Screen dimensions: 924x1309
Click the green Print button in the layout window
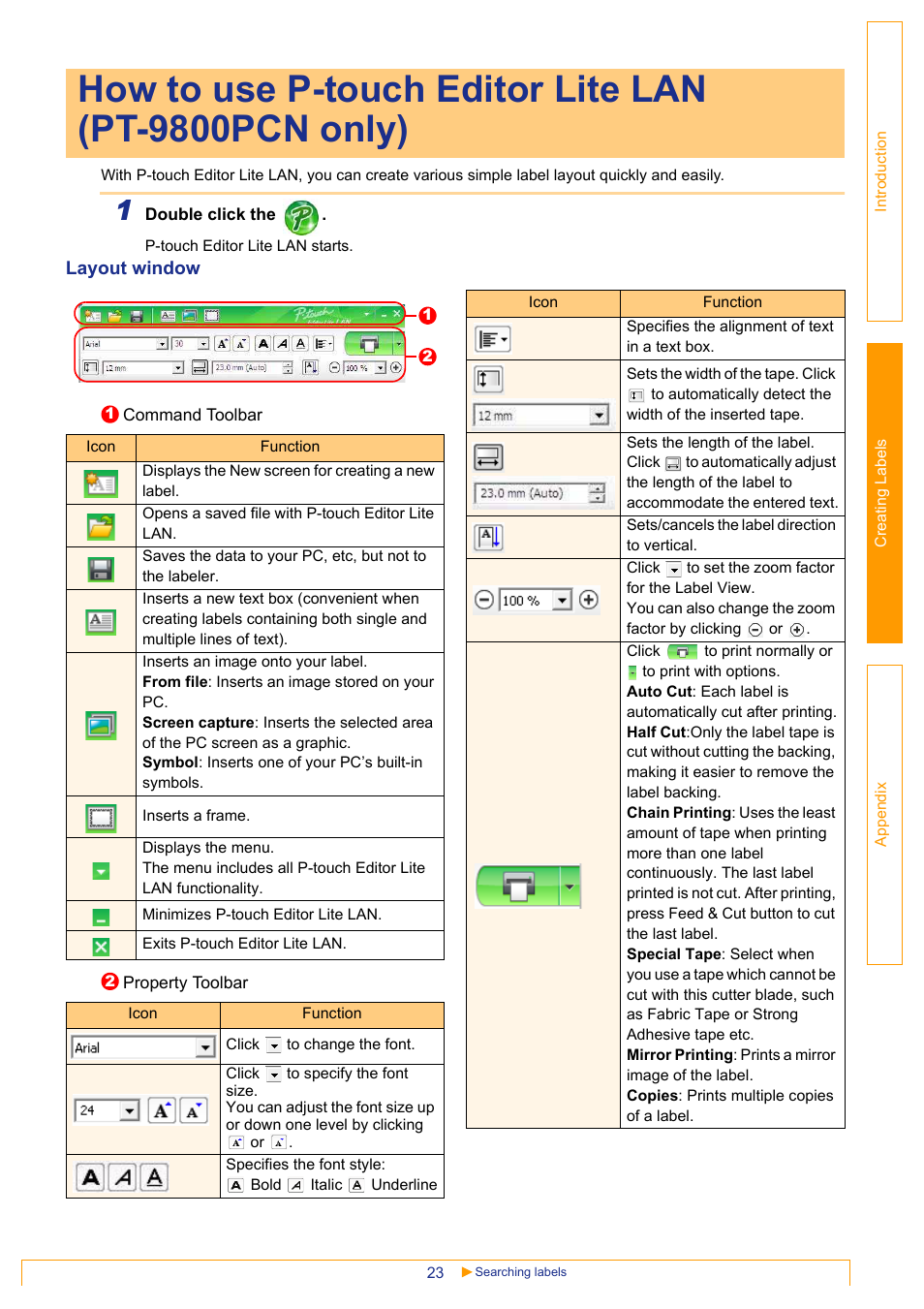[368, 343]
